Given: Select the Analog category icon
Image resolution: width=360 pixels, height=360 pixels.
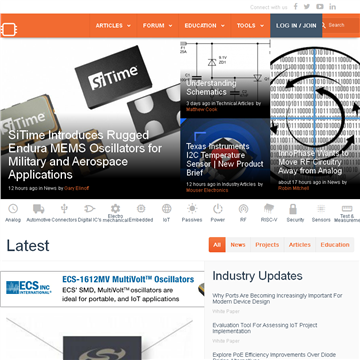Looking at the screenshot, I should [13, 209].
